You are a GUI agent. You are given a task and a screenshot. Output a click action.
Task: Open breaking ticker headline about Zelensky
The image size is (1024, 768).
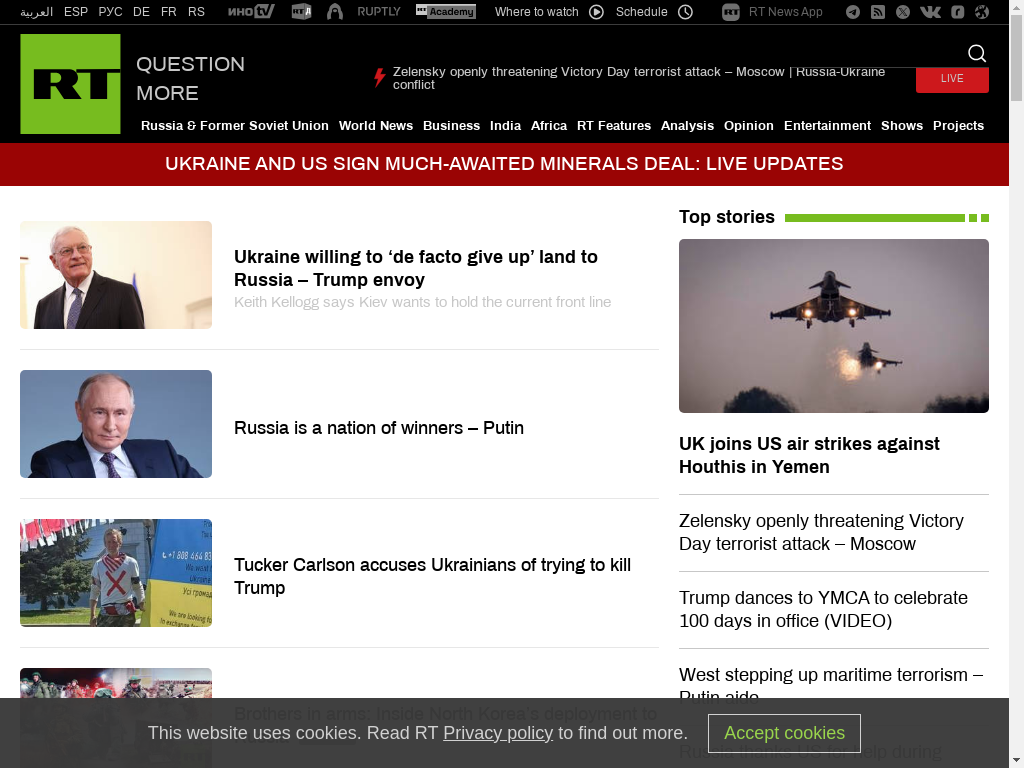coord(639,78)
